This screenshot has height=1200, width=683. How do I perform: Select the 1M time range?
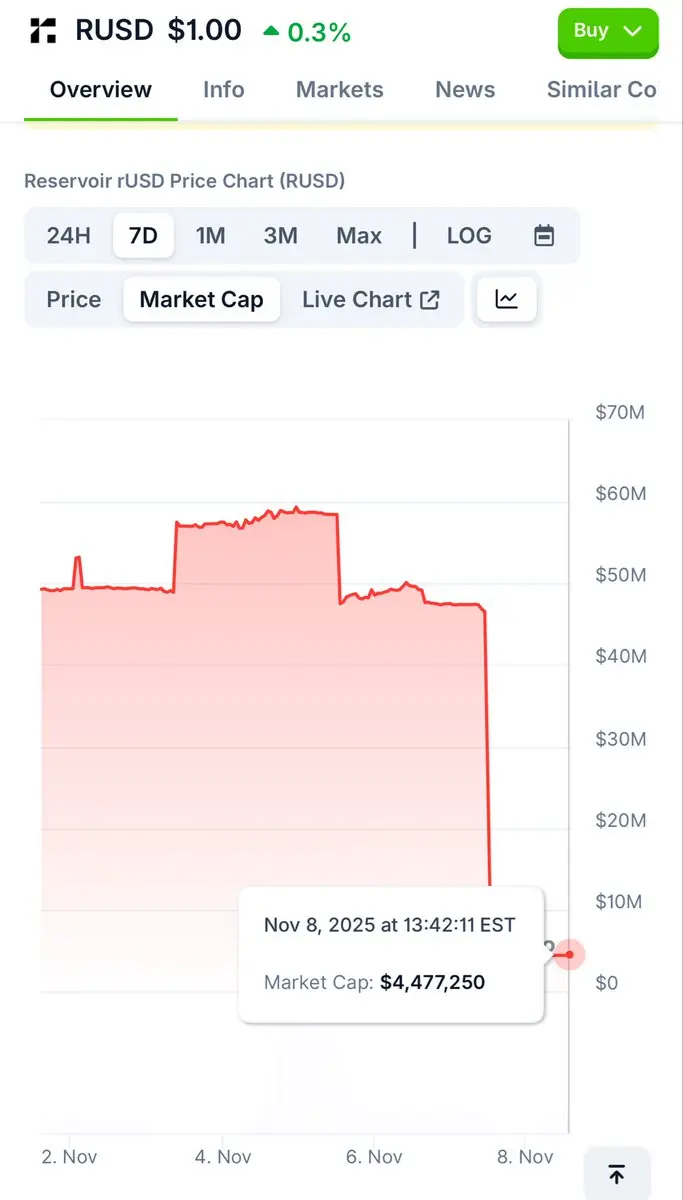point(210,236)
